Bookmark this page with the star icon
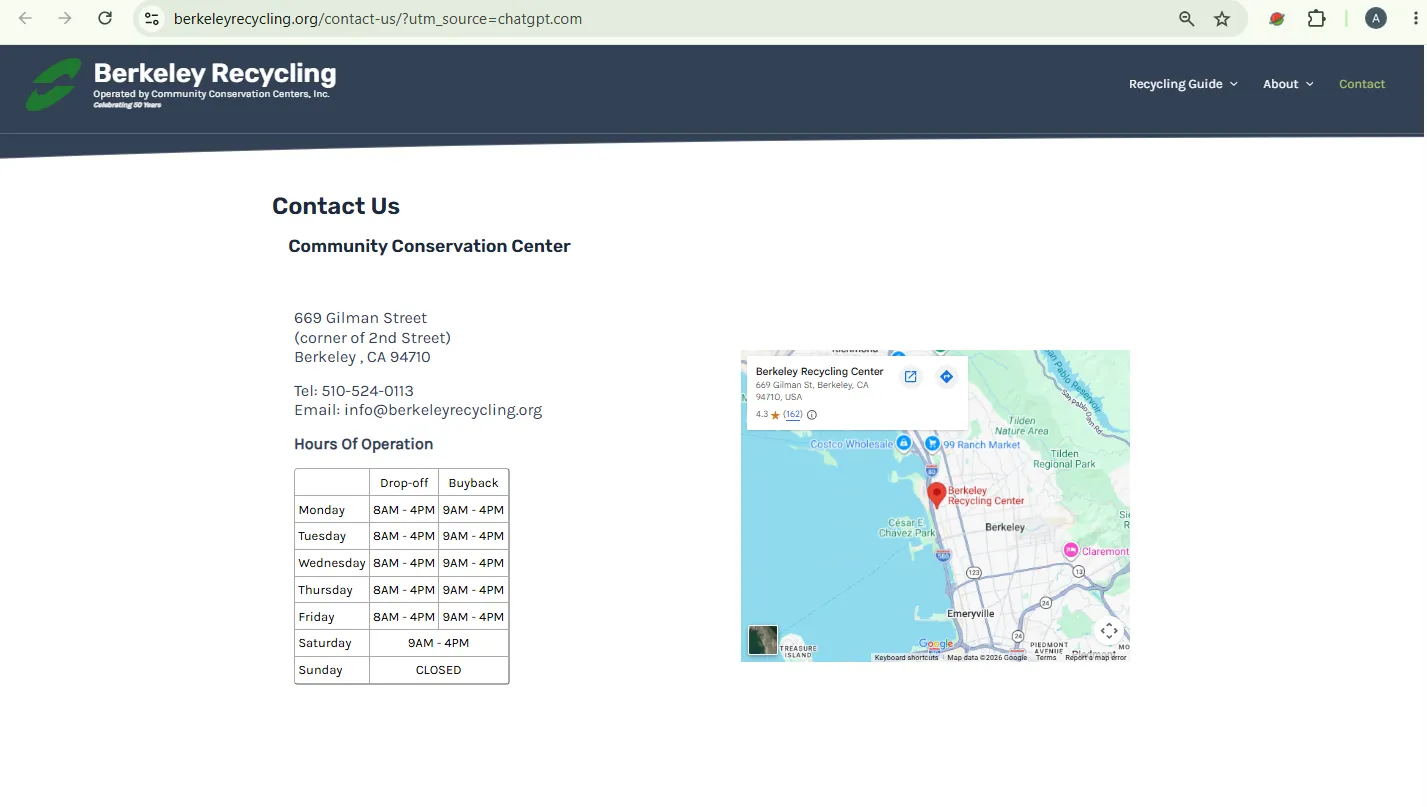The height and width of the screenshot is (807, 1427). (1222, 18)
